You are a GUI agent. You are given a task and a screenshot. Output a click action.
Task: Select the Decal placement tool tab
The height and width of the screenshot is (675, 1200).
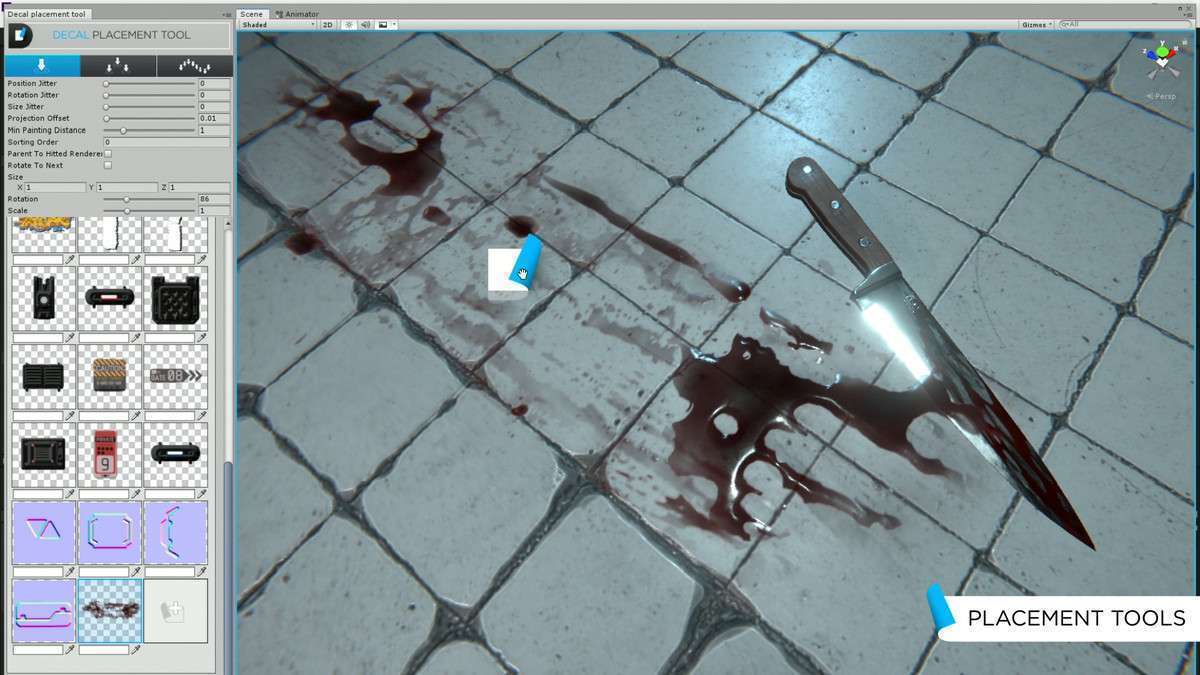47,14
